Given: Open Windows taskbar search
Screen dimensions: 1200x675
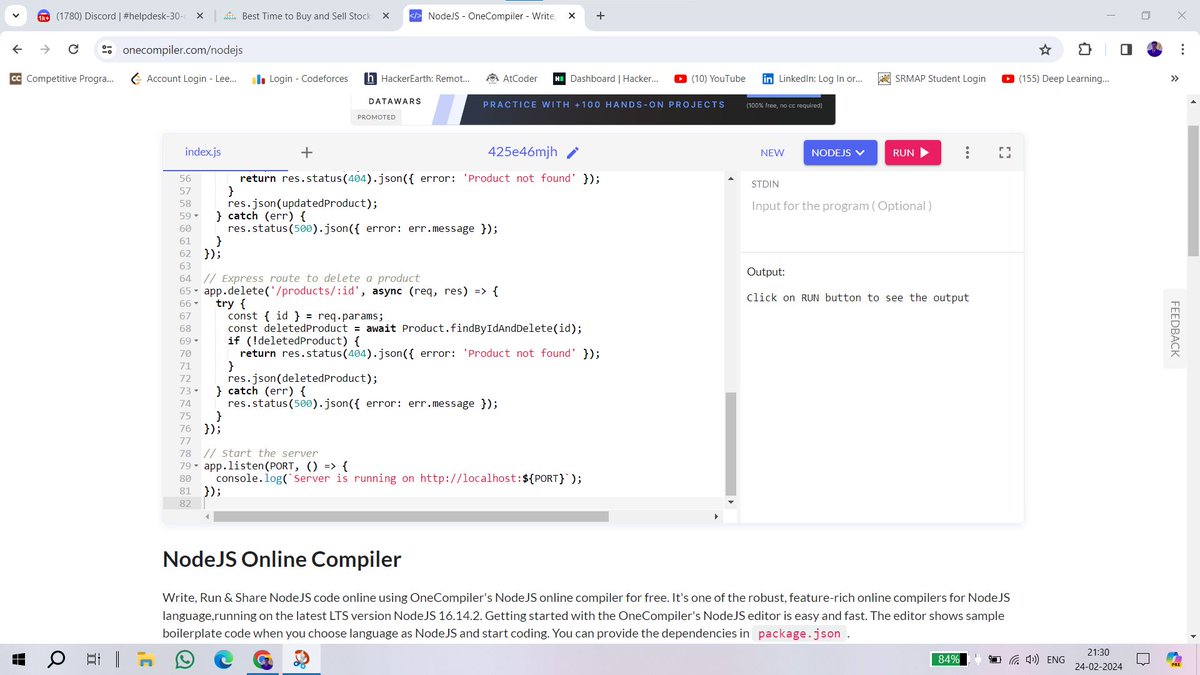Looking at the screenshot, I should coord(57,659).
